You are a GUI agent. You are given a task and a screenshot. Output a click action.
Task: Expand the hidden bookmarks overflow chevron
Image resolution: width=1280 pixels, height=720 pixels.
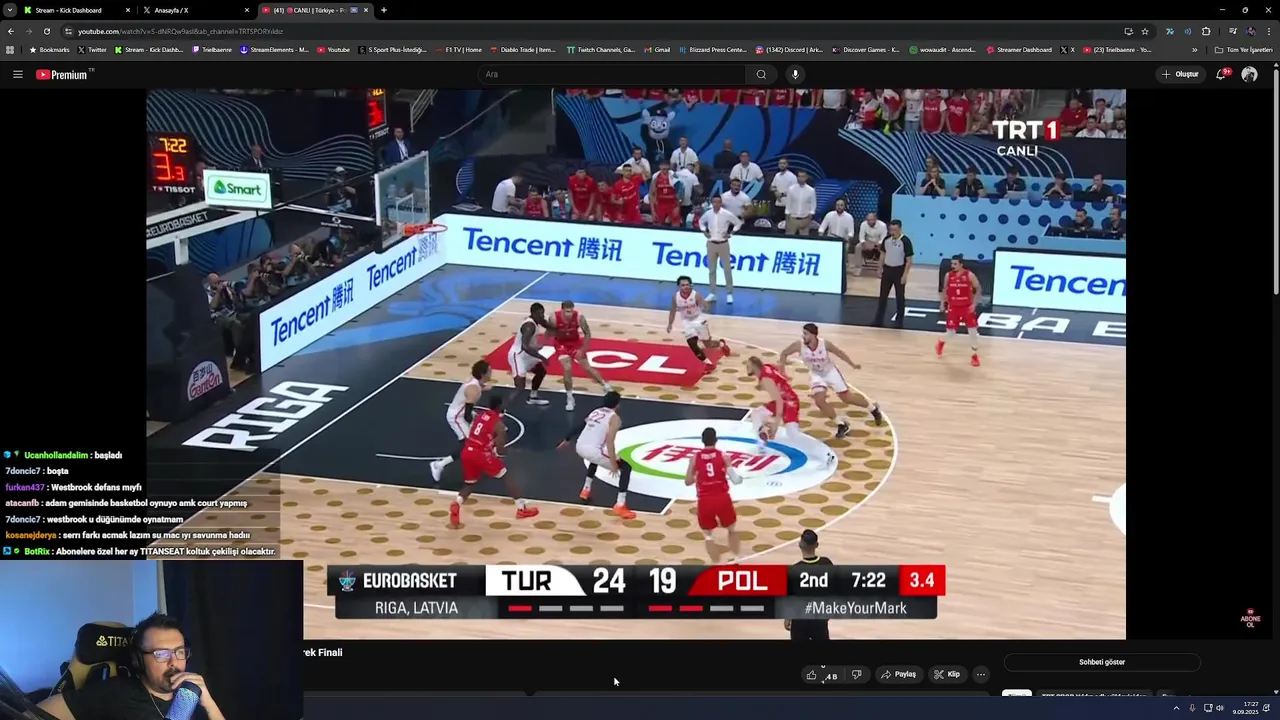pyautogui.click(x=1194, y=50)
